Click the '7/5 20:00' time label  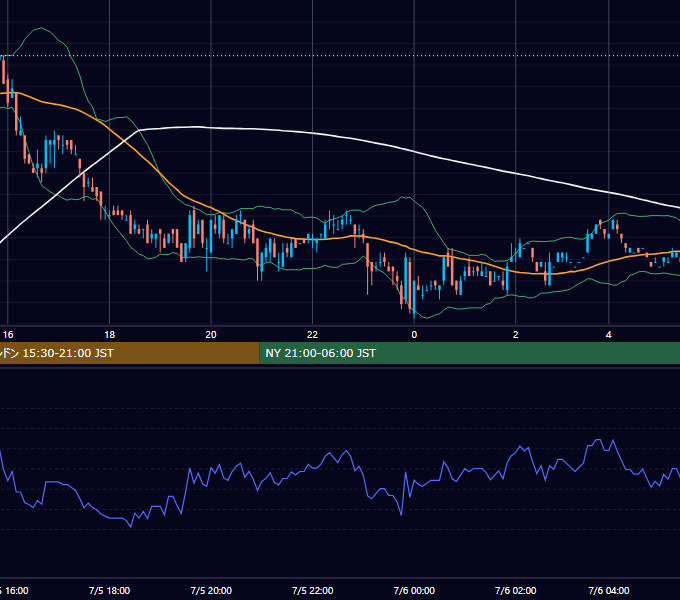pos(211,590)
